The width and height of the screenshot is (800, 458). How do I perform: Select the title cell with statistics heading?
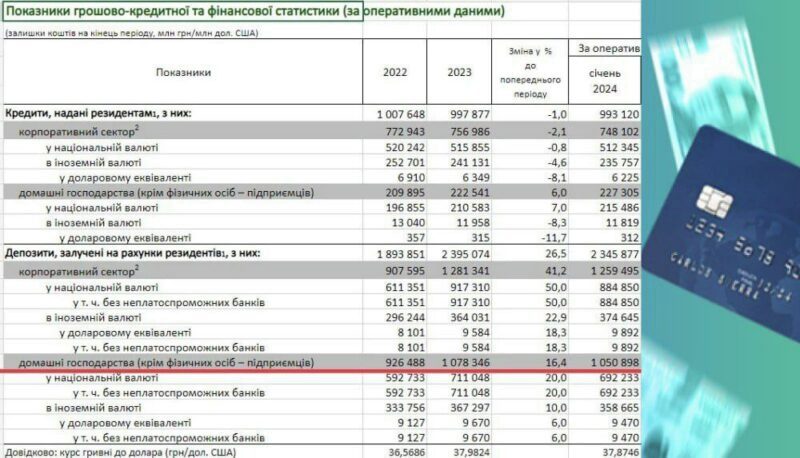(x=256, y=12)
